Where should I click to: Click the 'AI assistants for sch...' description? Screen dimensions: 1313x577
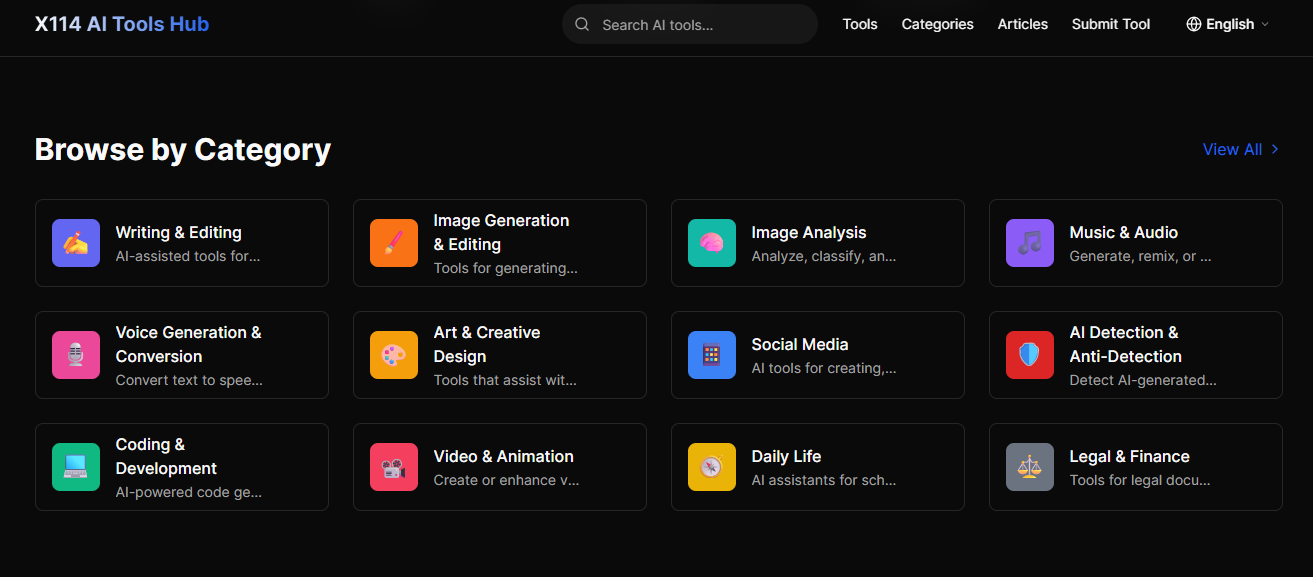823,480
